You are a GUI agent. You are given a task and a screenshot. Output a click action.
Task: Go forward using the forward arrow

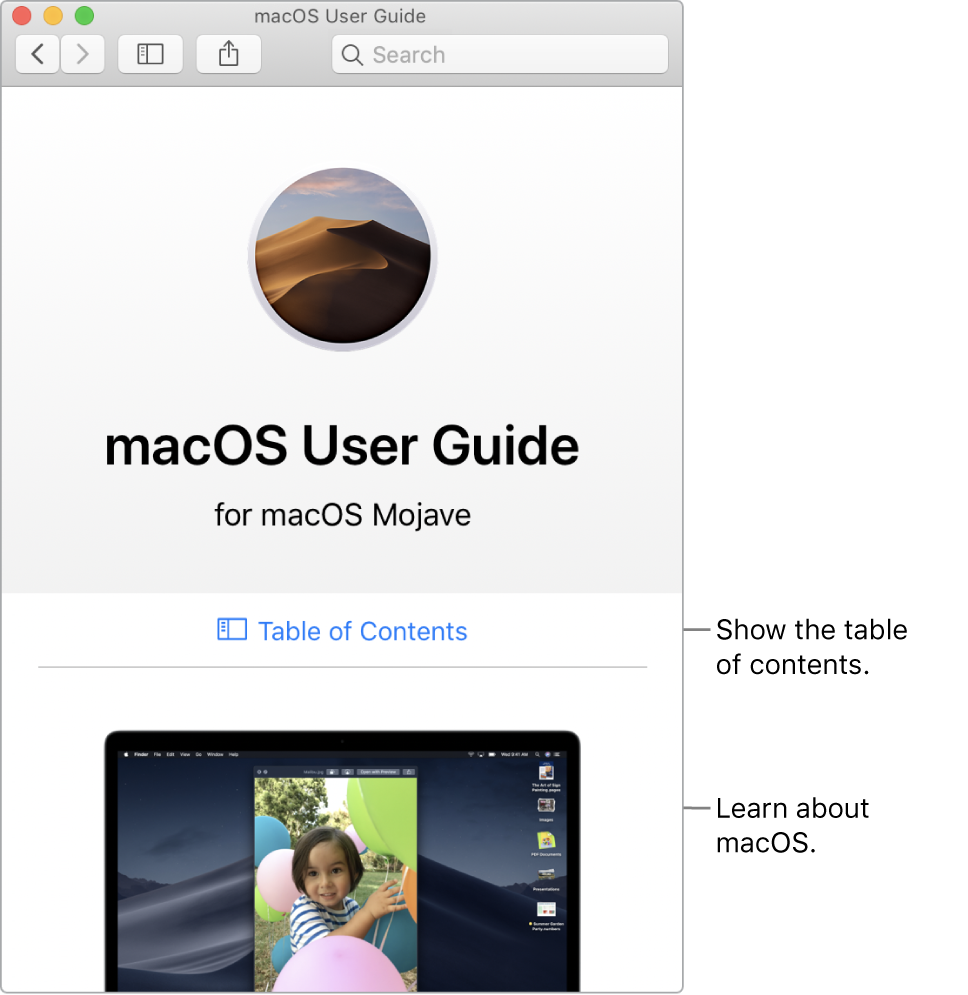click(82, 54)
